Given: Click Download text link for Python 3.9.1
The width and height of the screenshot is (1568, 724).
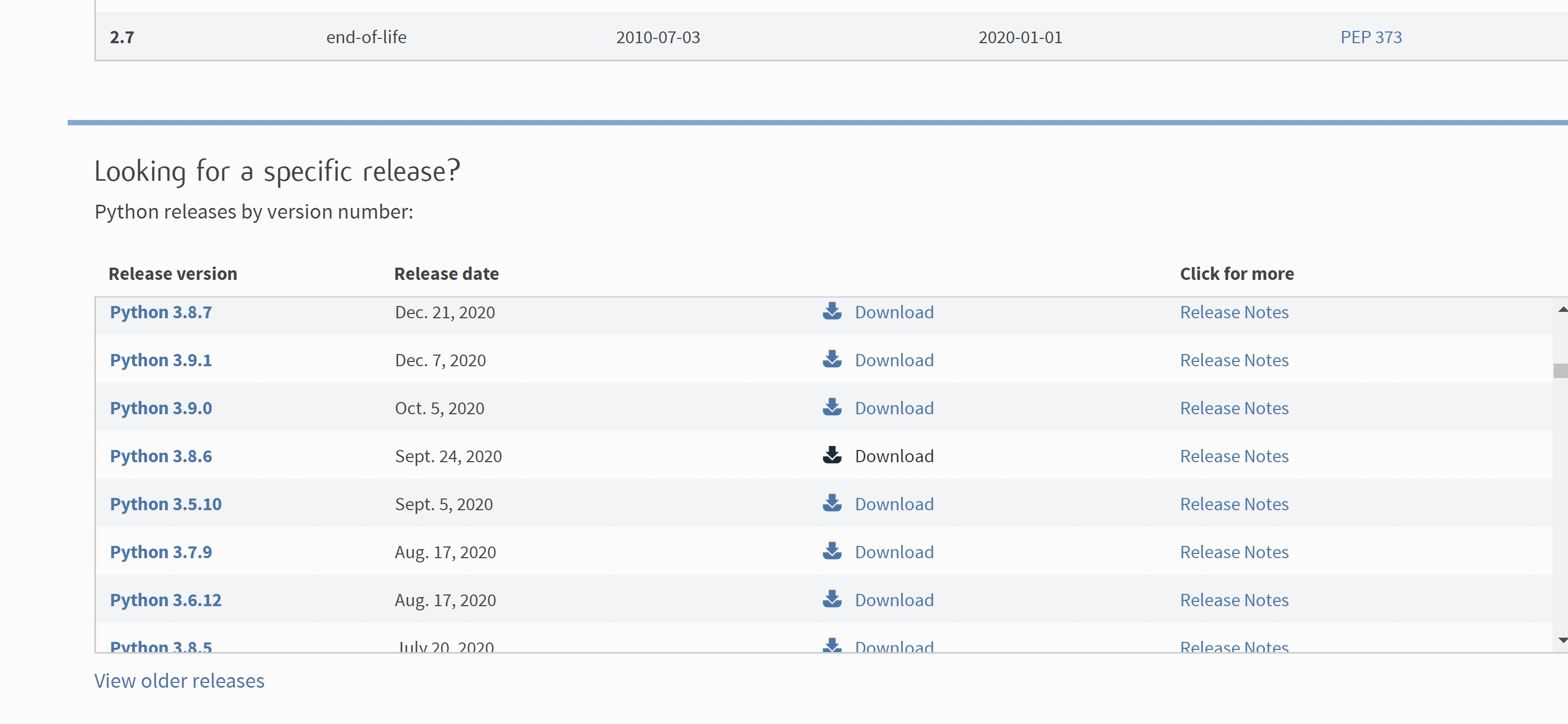Looking at the screenshot, I should pyautogui.click(x=894, y=360).
